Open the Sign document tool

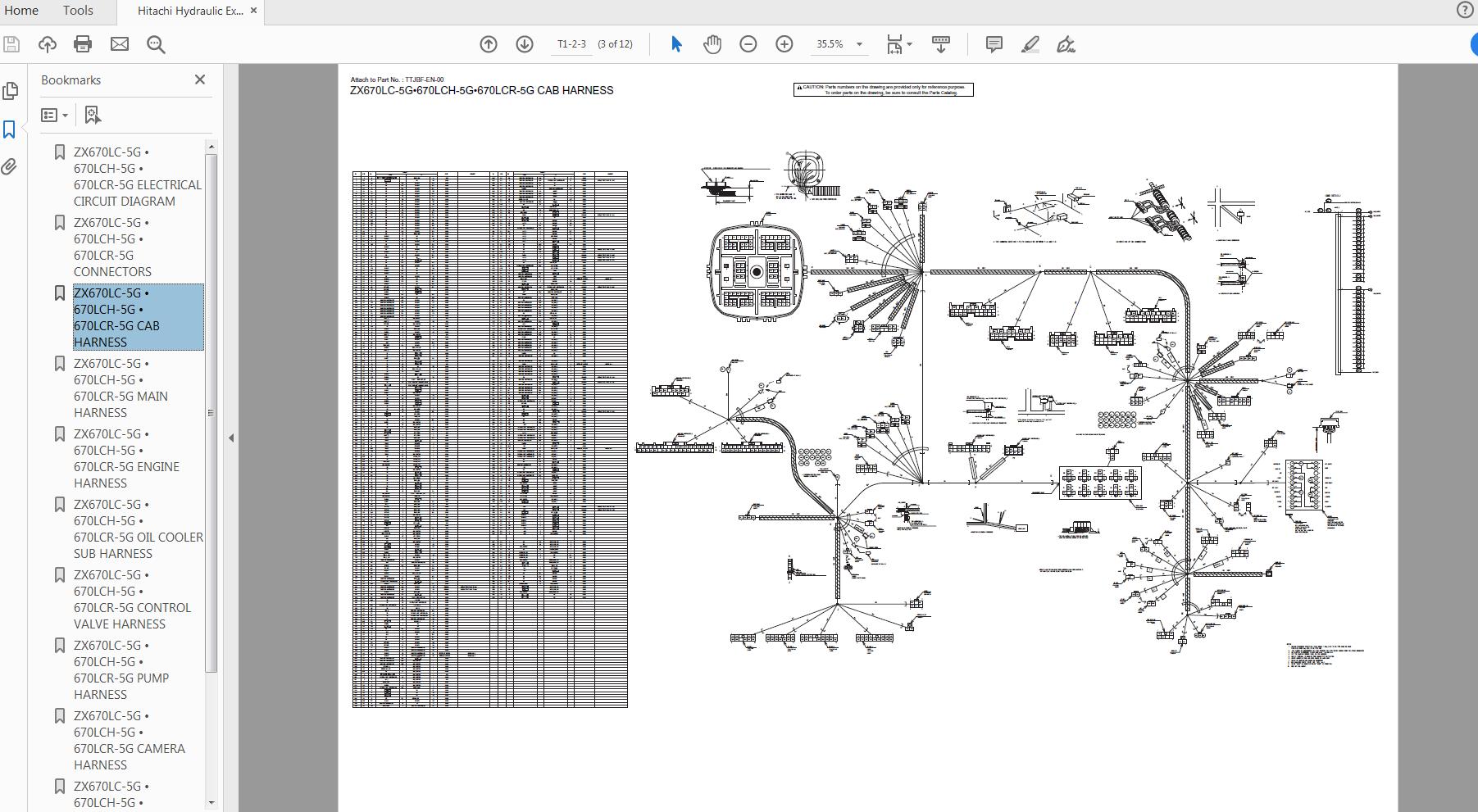coord(1066,44)
